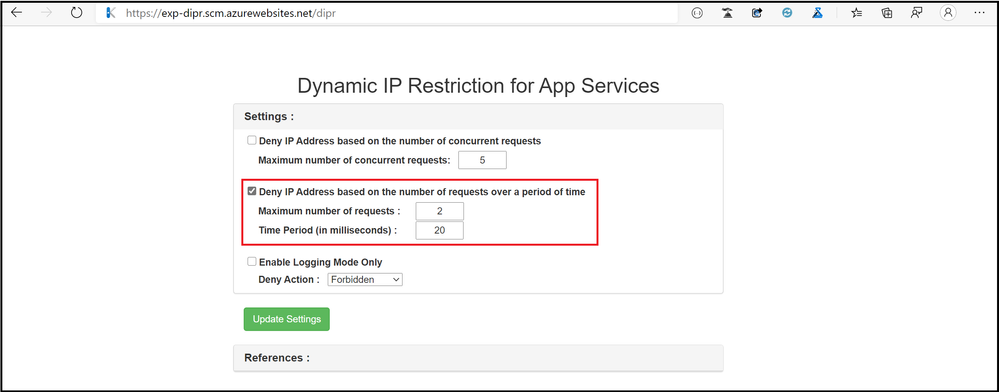
Task: Click the circular brackets extension icon
Action: coord(697,13)
